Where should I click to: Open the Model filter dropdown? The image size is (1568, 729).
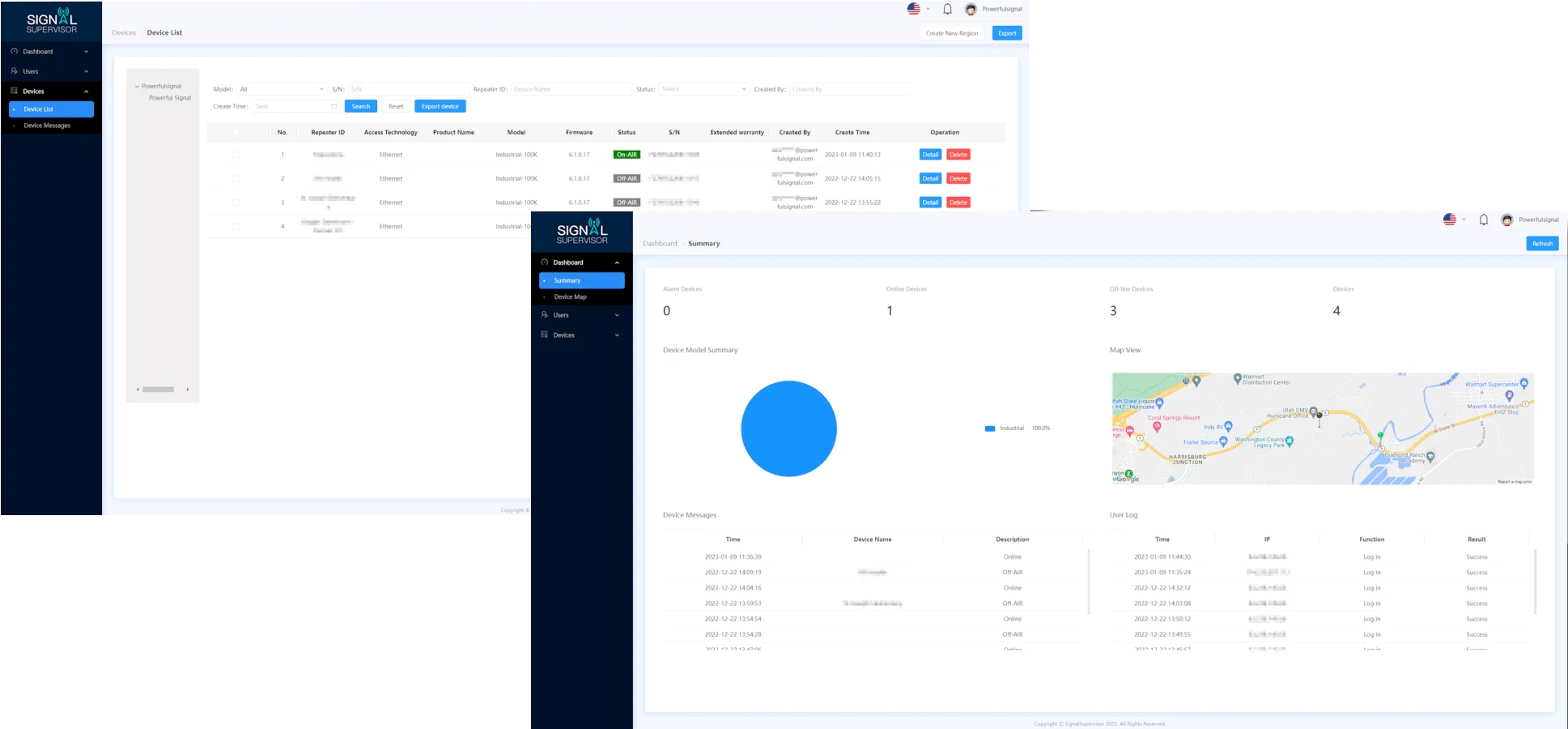[282, 89]
